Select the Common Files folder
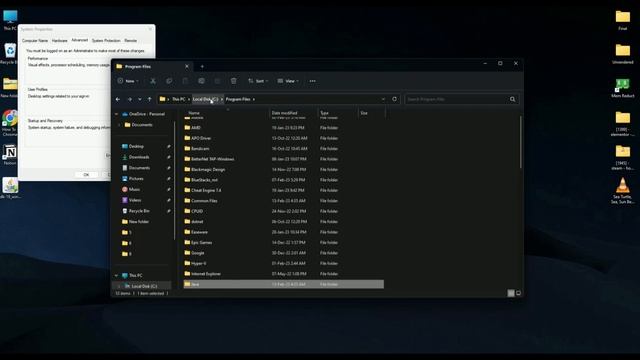The height and width of the screenshot is (360, 640). (283, 201)
